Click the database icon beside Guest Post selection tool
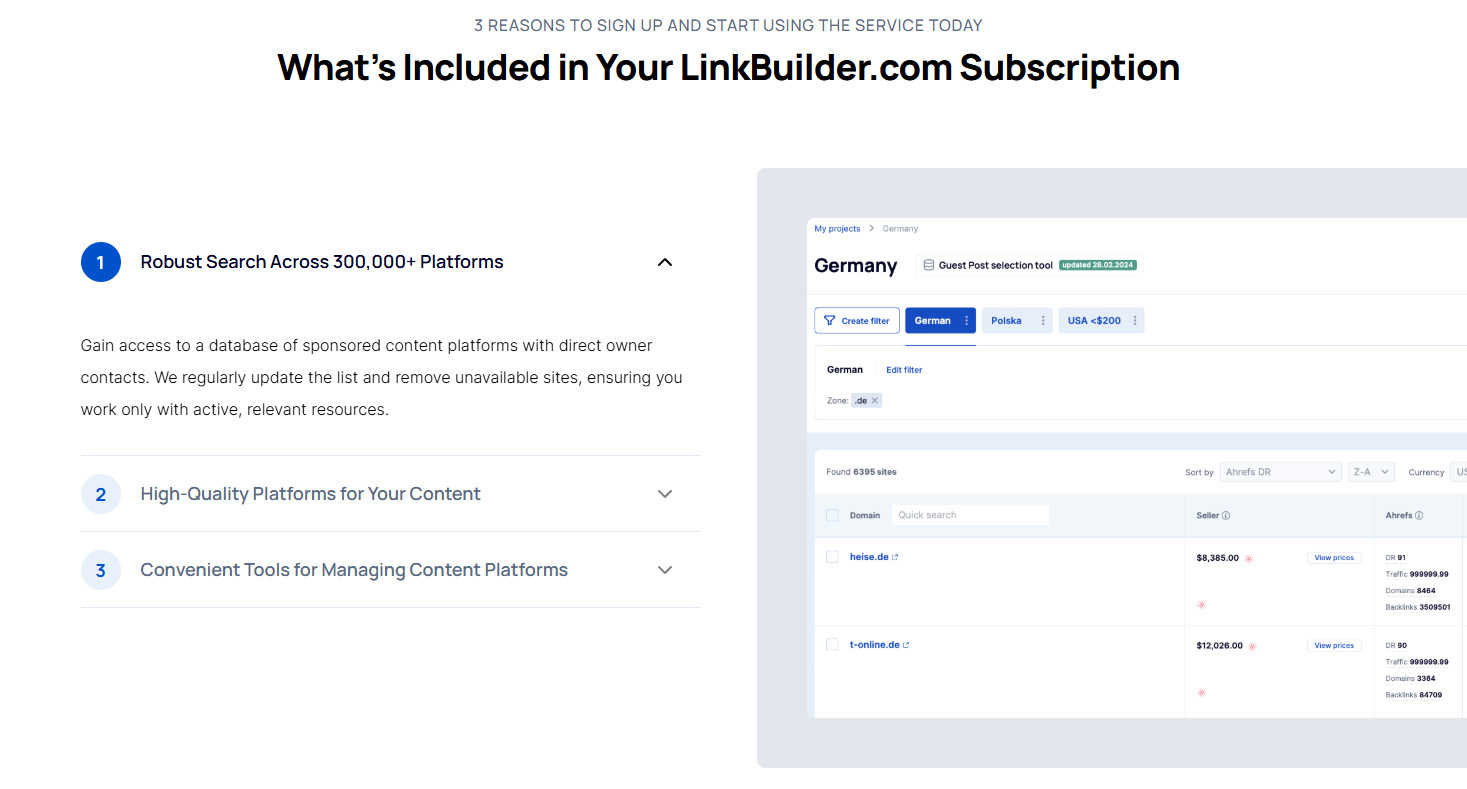 pos(928,266)
